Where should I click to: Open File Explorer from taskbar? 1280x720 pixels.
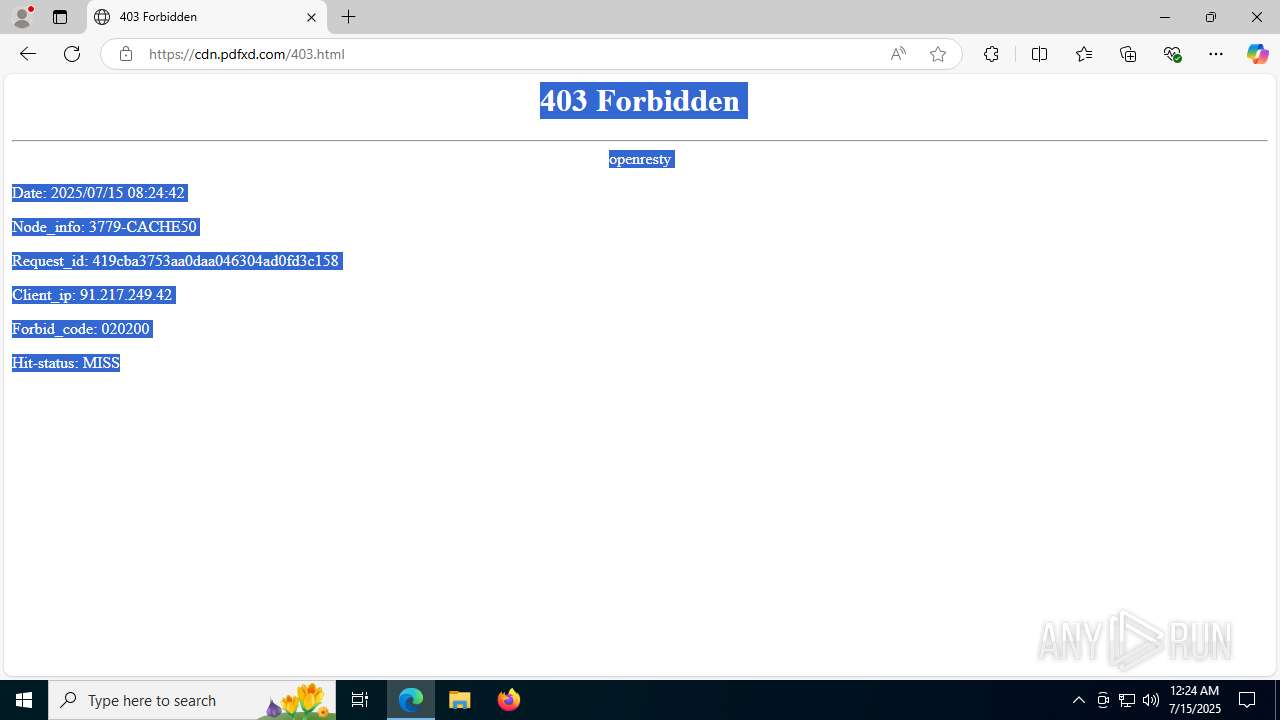pos(460,700)
